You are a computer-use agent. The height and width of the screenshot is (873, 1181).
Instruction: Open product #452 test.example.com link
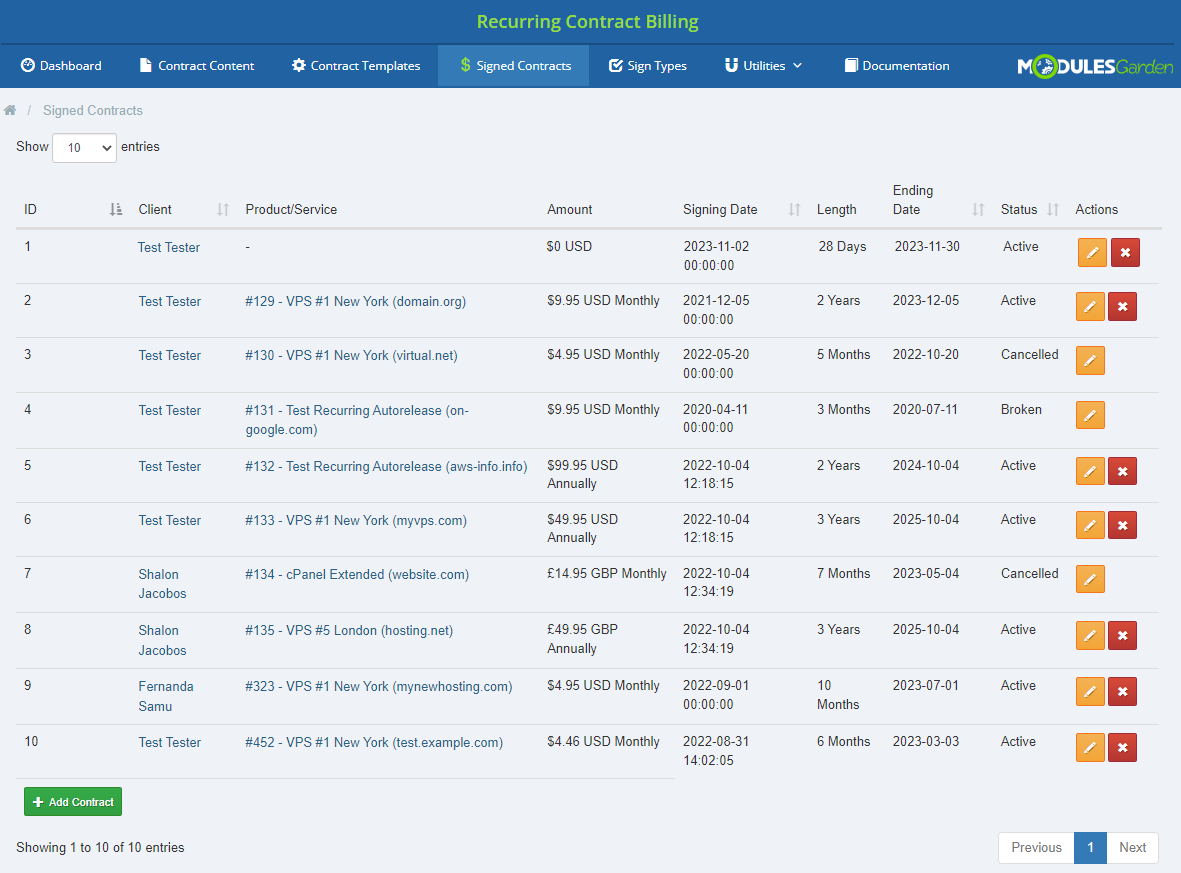[374, 743]
